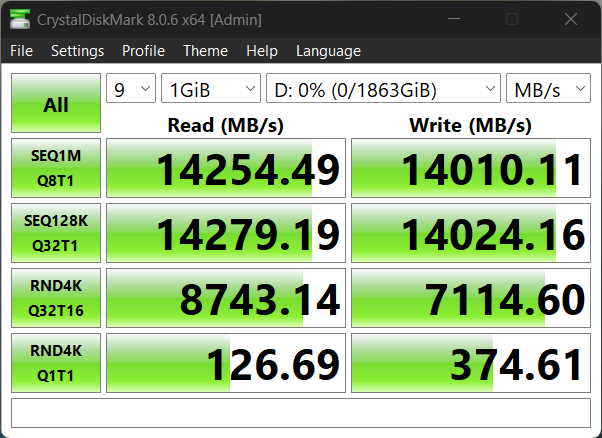Open the Theme menu
The height and width of the screenshot is (438, 602).
205,51
